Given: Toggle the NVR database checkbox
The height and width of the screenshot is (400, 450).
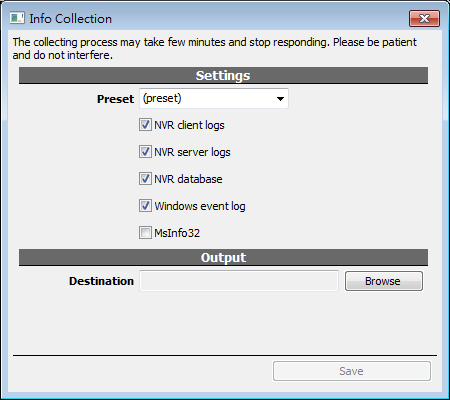Looking at the screenshot, I should pyautogui.click(x=145, y=179).
